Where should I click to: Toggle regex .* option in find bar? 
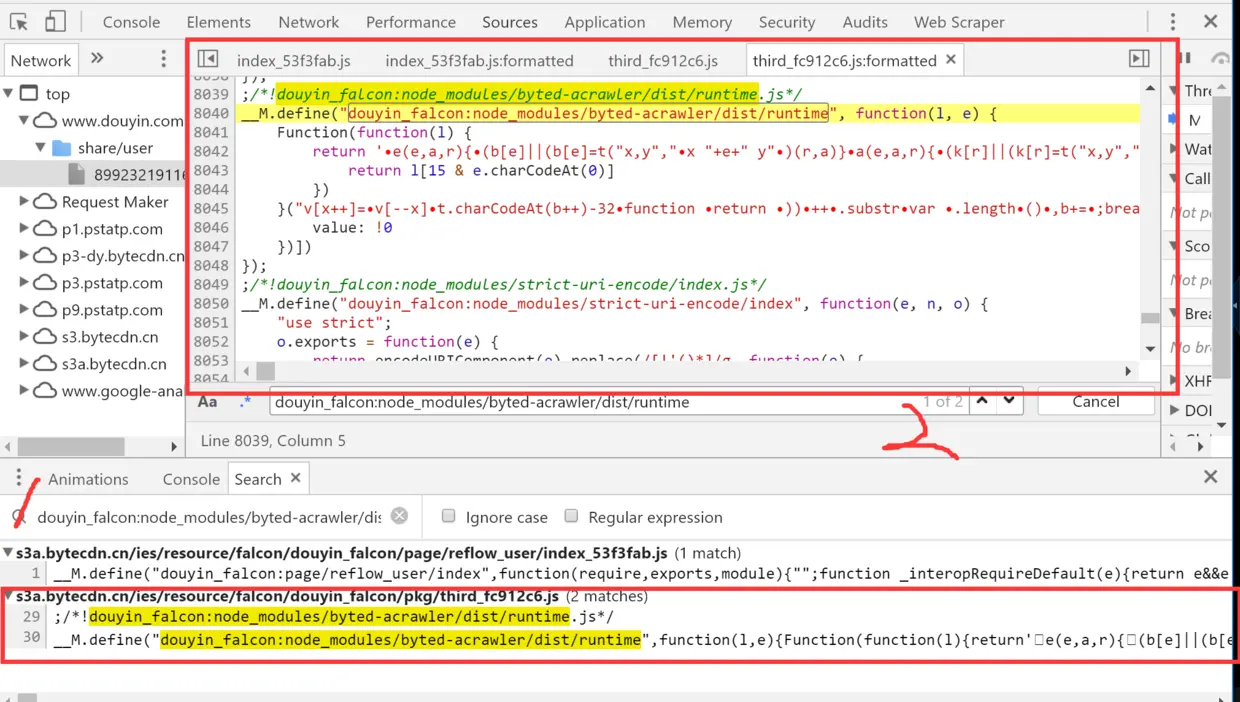click(245, 402)
